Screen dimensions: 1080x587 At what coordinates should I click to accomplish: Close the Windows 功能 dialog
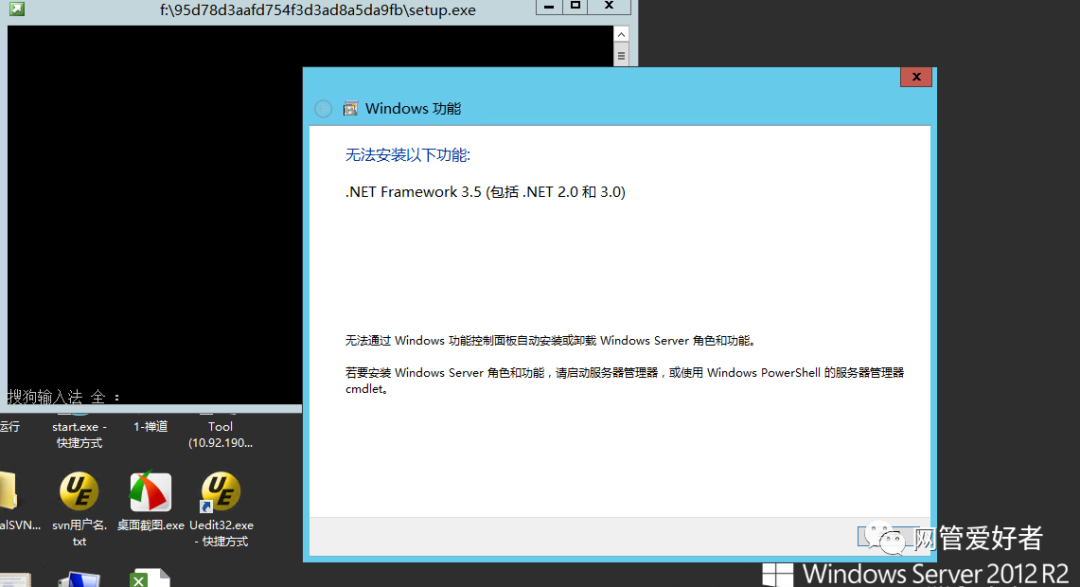coord(915,76)
